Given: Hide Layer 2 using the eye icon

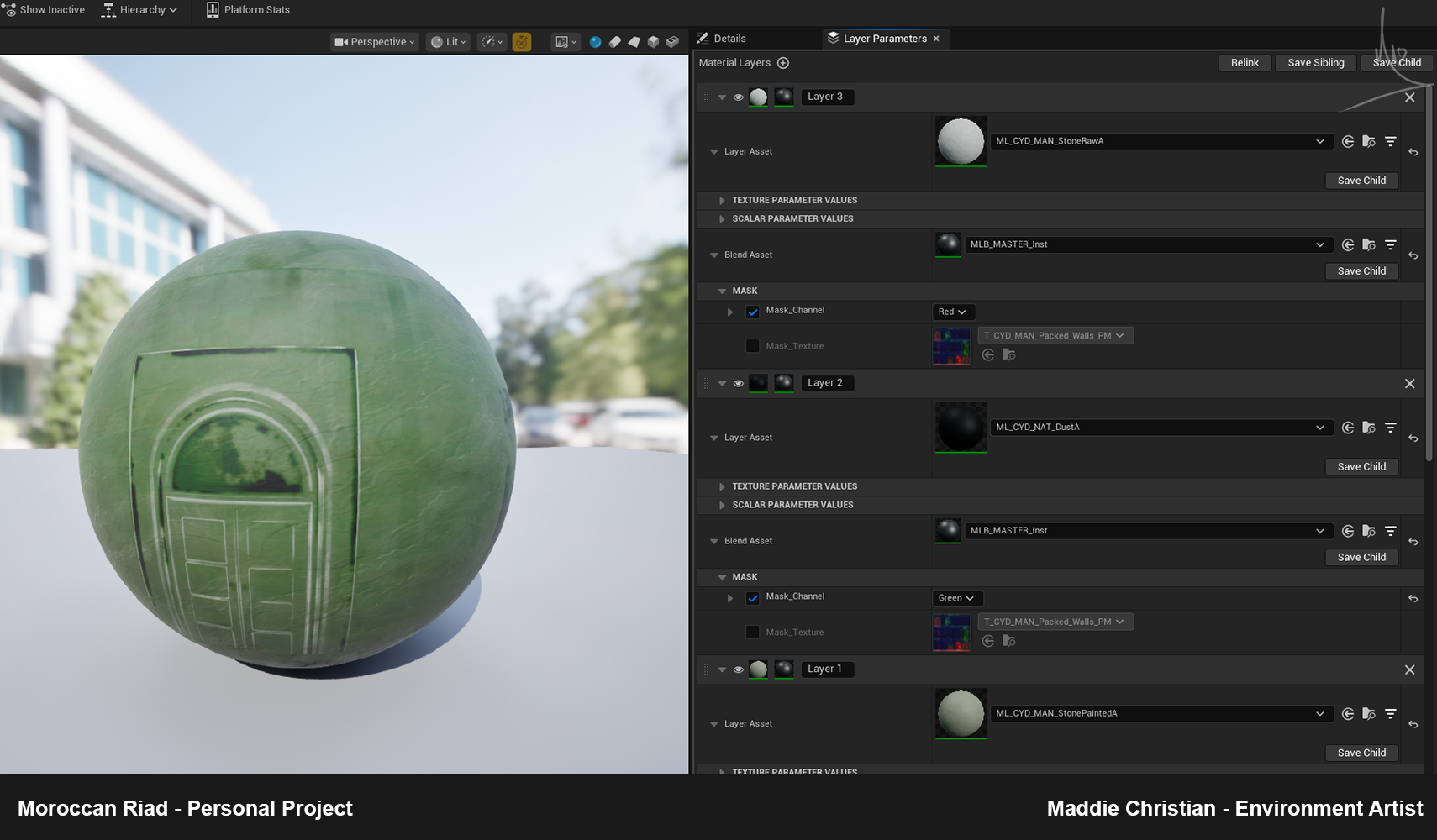Looking at the screenshot, I should pos(739,384).
